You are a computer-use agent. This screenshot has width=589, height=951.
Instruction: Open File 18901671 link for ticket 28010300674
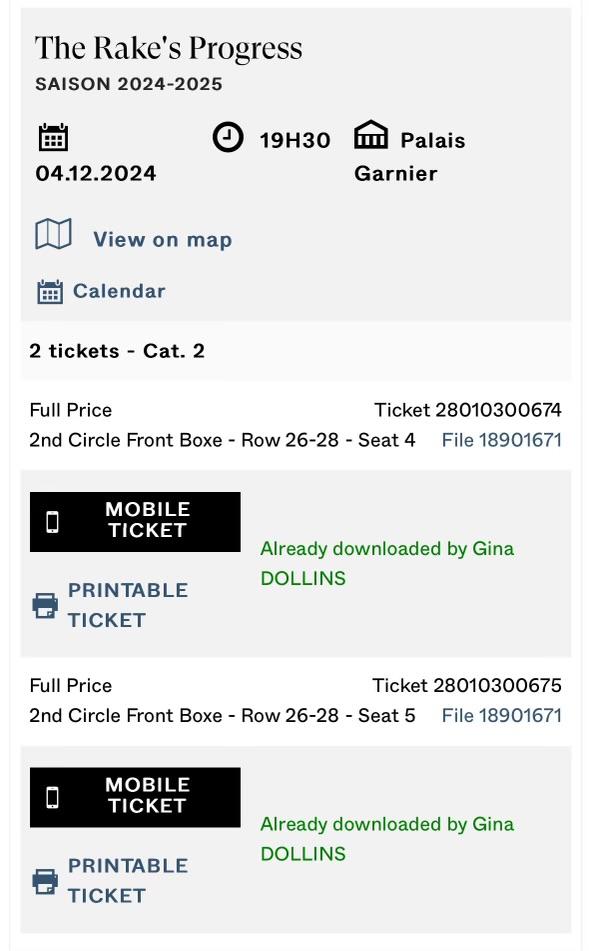(502, 440)
